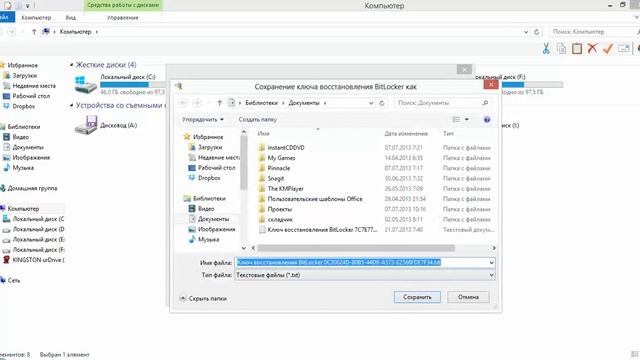
Task: Click Сохранить button
Action: coord(417,297)
